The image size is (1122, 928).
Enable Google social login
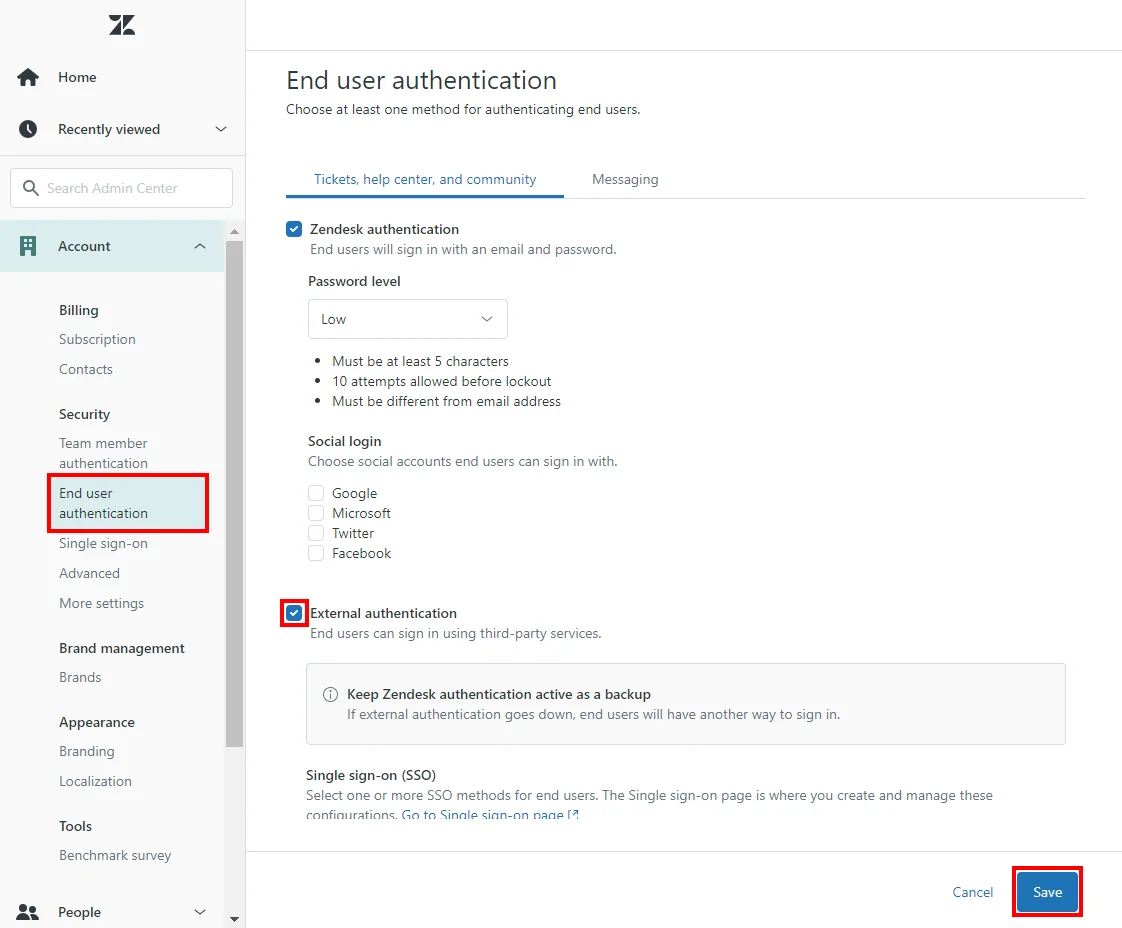pyautogui.click(x=318, y=493)
